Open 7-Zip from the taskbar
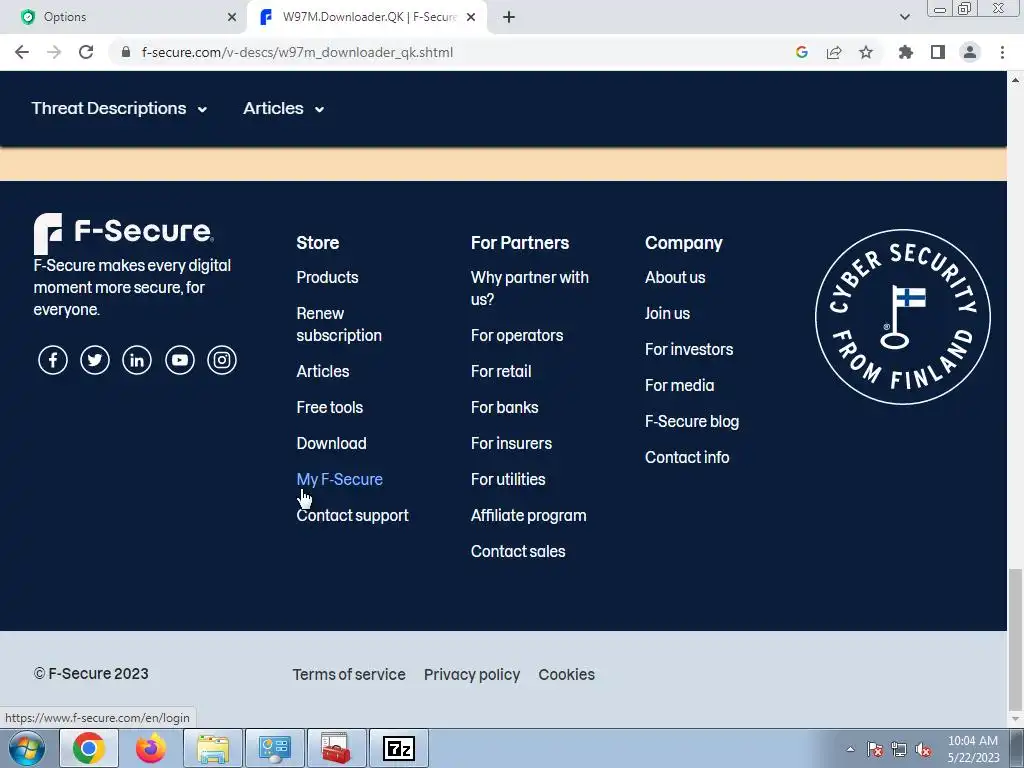This screenshot has width=1024, height=768. point(399,748)
